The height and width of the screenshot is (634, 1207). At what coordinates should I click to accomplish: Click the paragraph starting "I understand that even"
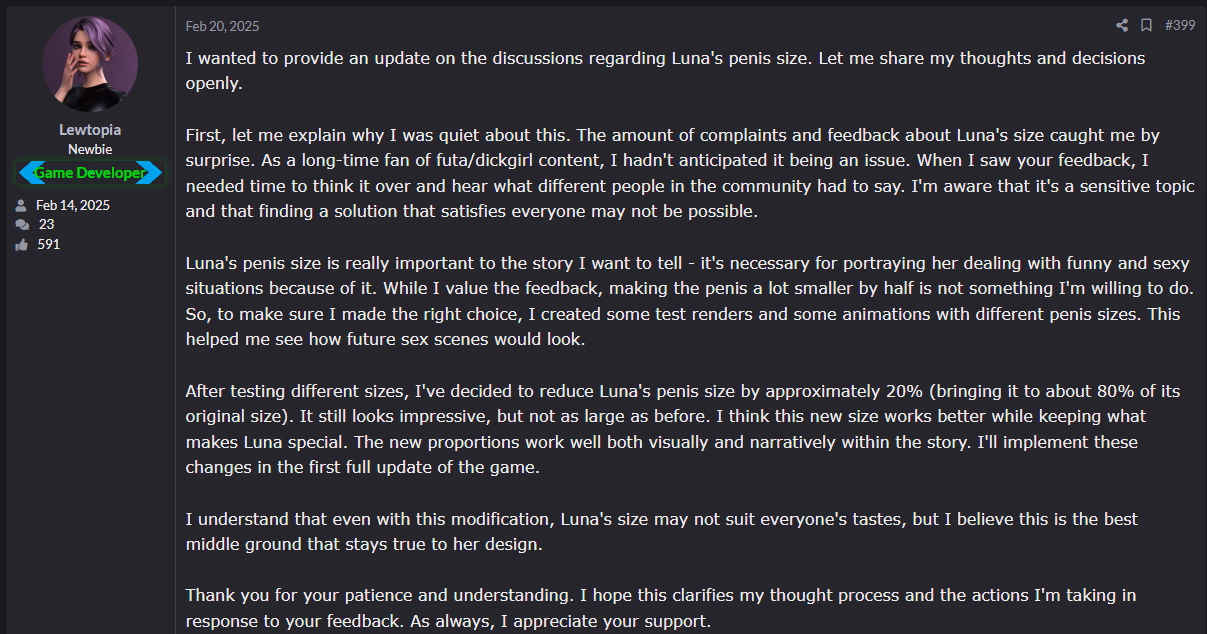point(662,532)
